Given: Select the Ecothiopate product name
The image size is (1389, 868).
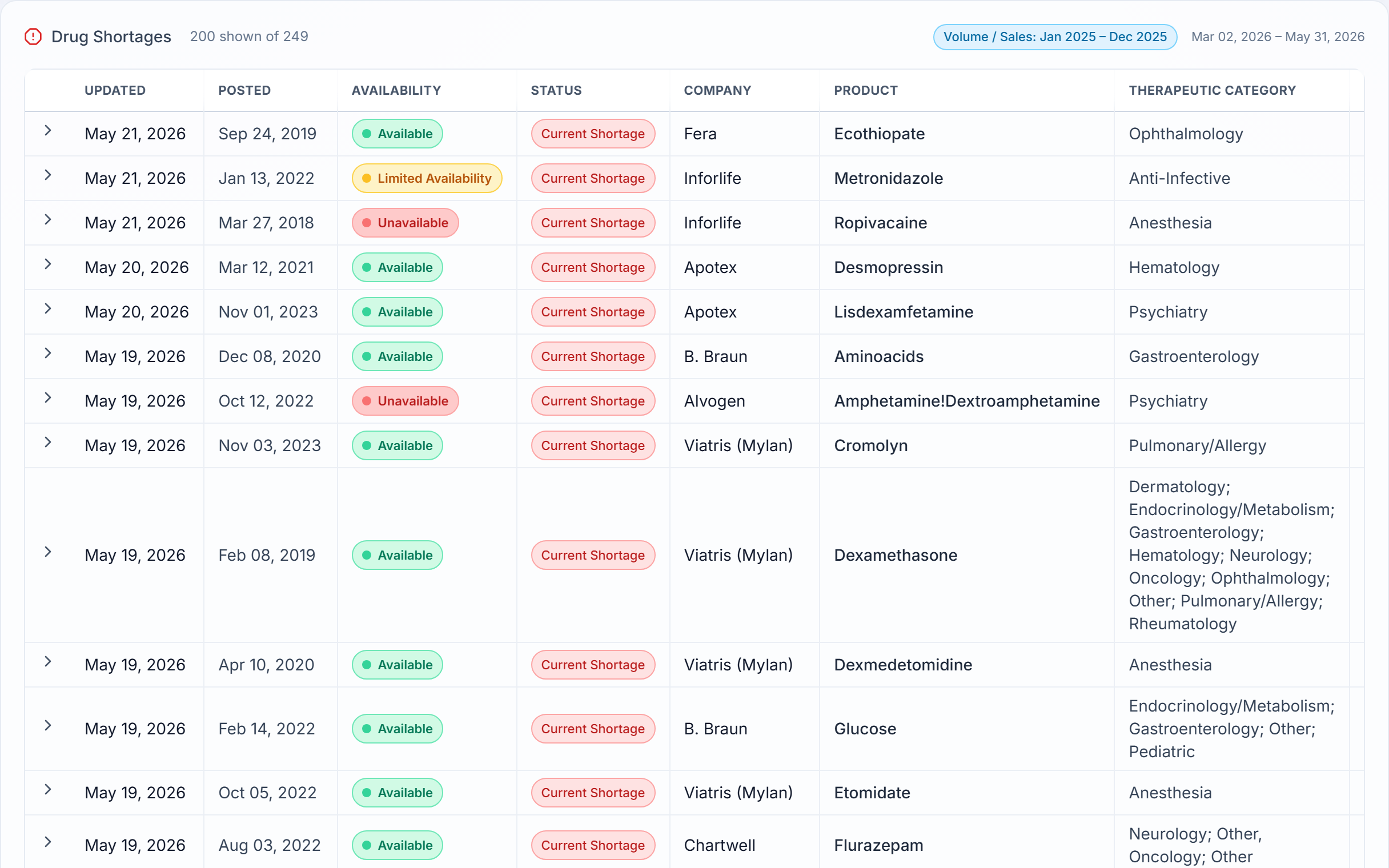Looking at the screenshot, I should tap(880, 134).
